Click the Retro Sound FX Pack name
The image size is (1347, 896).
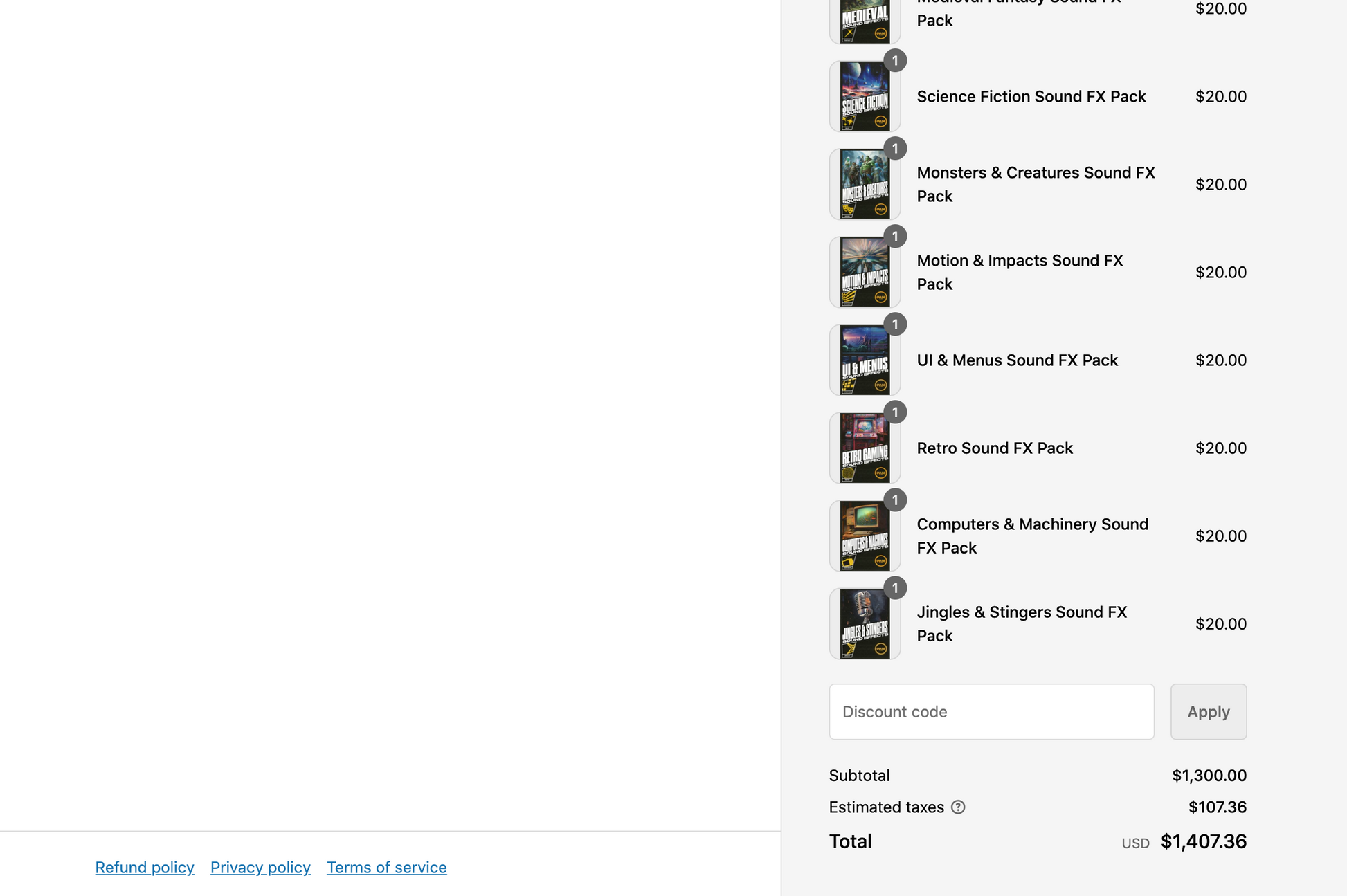(995, 448)
